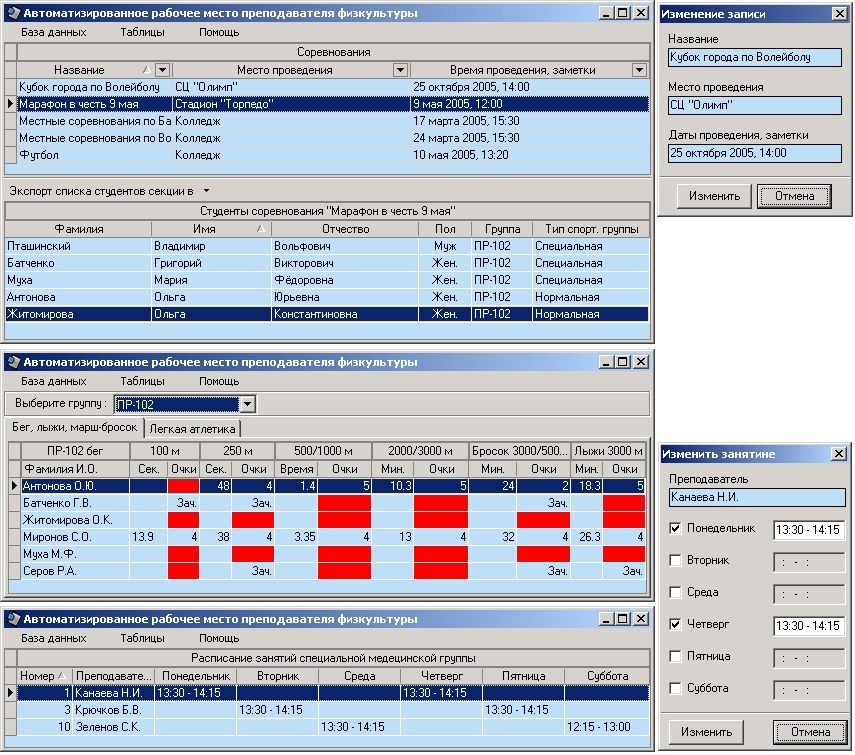
Task: Enable the Суббота checkbox in the dialog
Action: [676, 688]
